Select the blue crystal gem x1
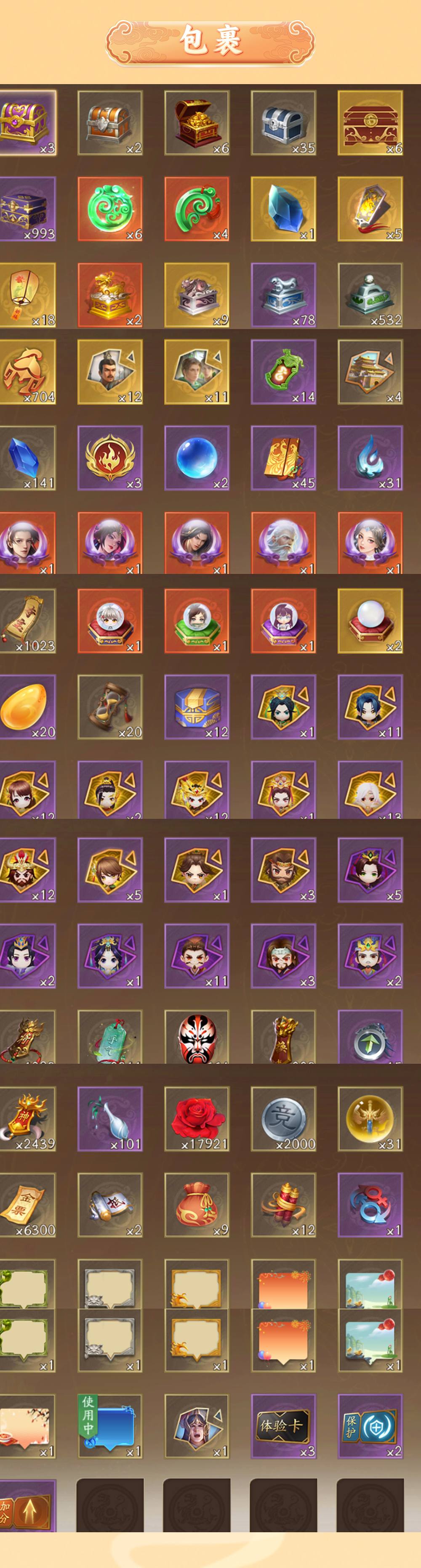 (283, 209)
